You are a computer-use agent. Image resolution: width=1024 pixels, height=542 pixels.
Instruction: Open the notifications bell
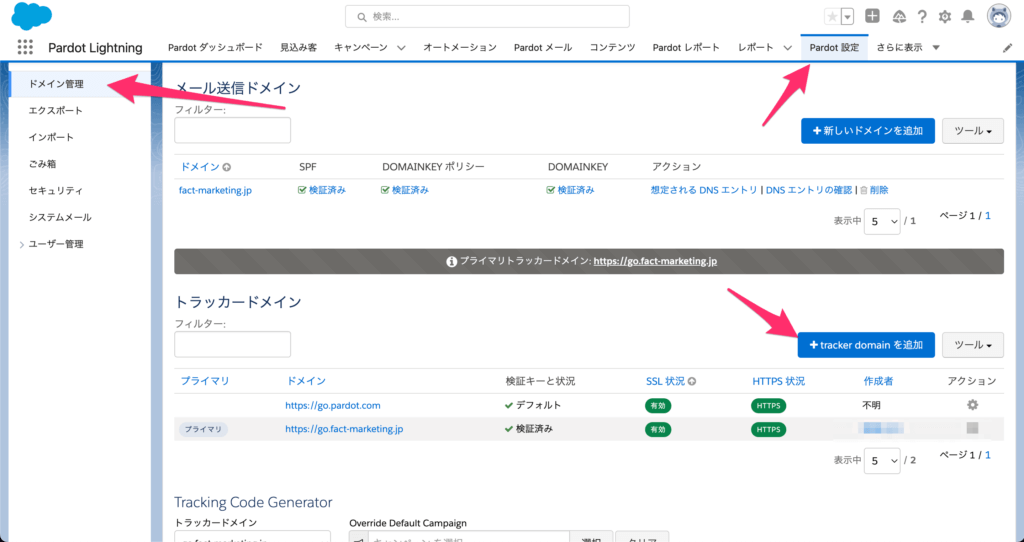967,16
